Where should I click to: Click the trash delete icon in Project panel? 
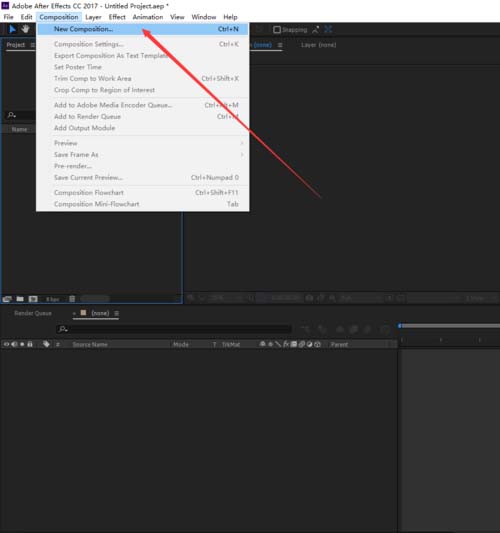[x=72, y=299]
